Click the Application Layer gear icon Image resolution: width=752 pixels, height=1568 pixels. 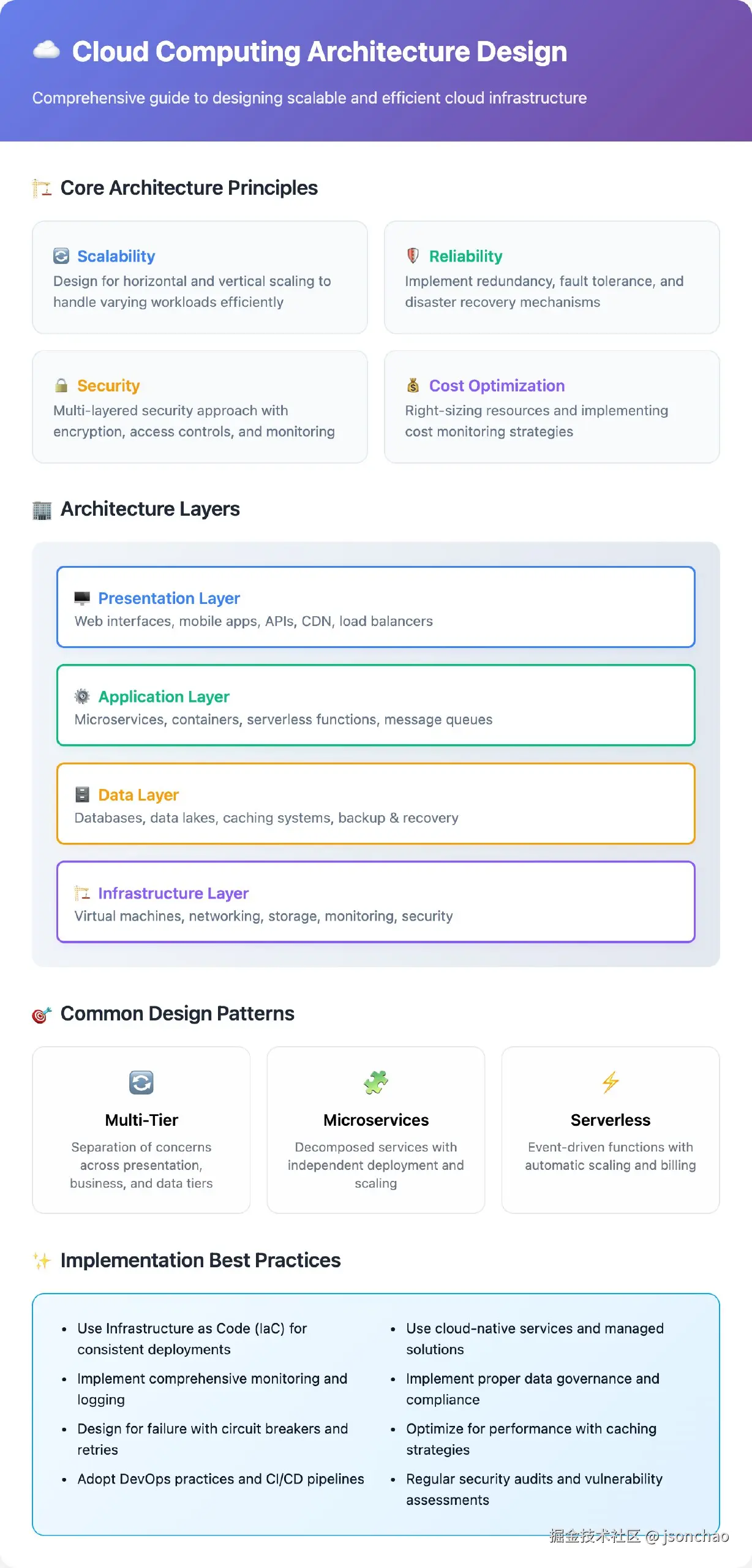[x=82, y=696]
